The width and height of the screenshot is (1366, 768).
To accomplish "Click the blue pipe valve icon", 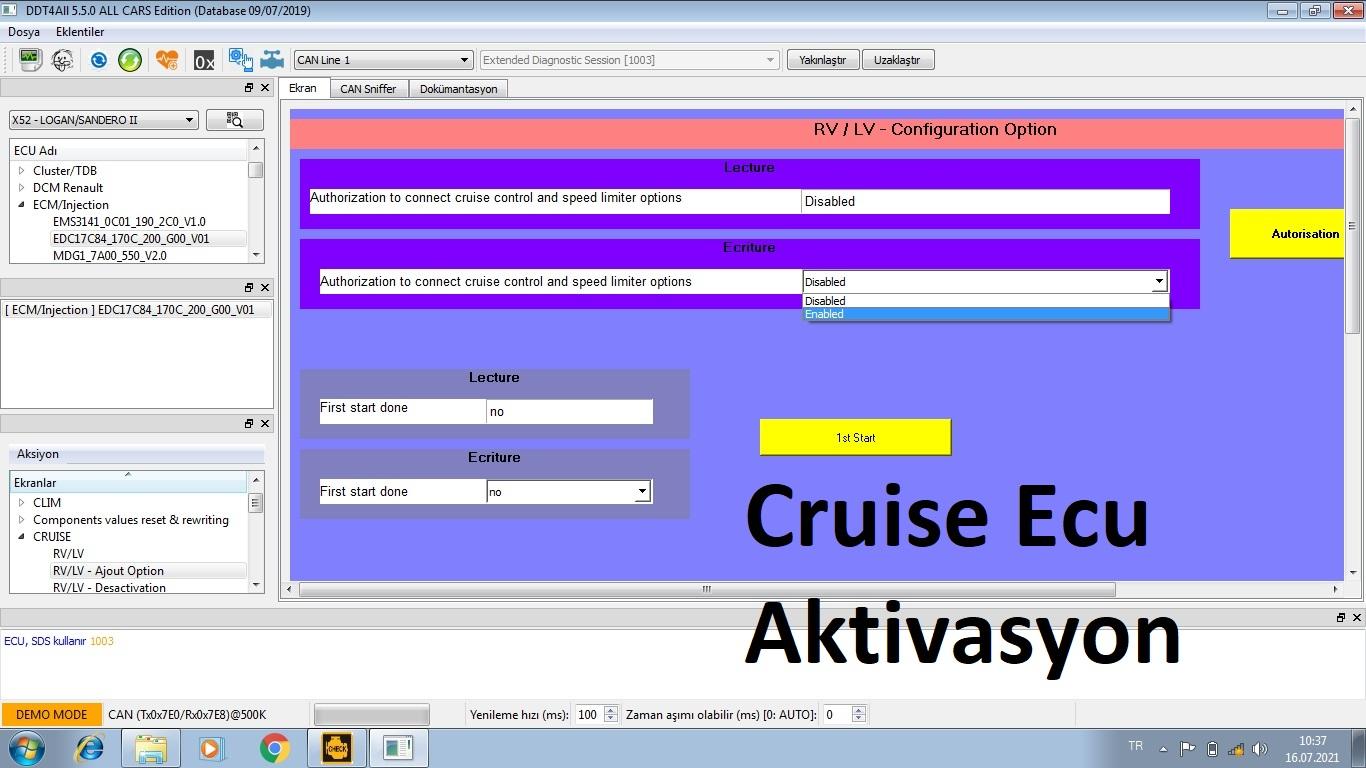I will 272,60.
